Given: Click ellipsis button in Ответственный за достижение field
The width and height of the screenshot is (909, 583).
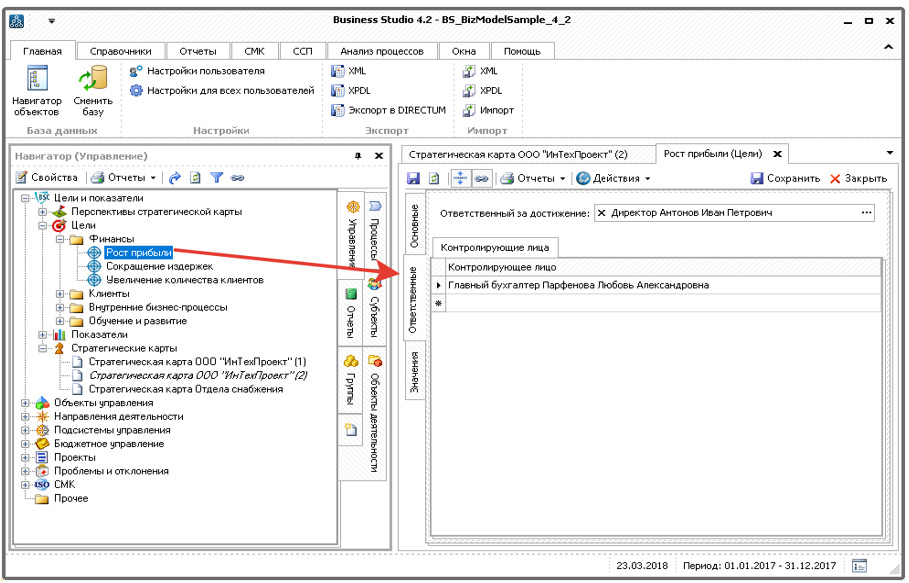Looking at the screenshot, I should click(866, 213).
